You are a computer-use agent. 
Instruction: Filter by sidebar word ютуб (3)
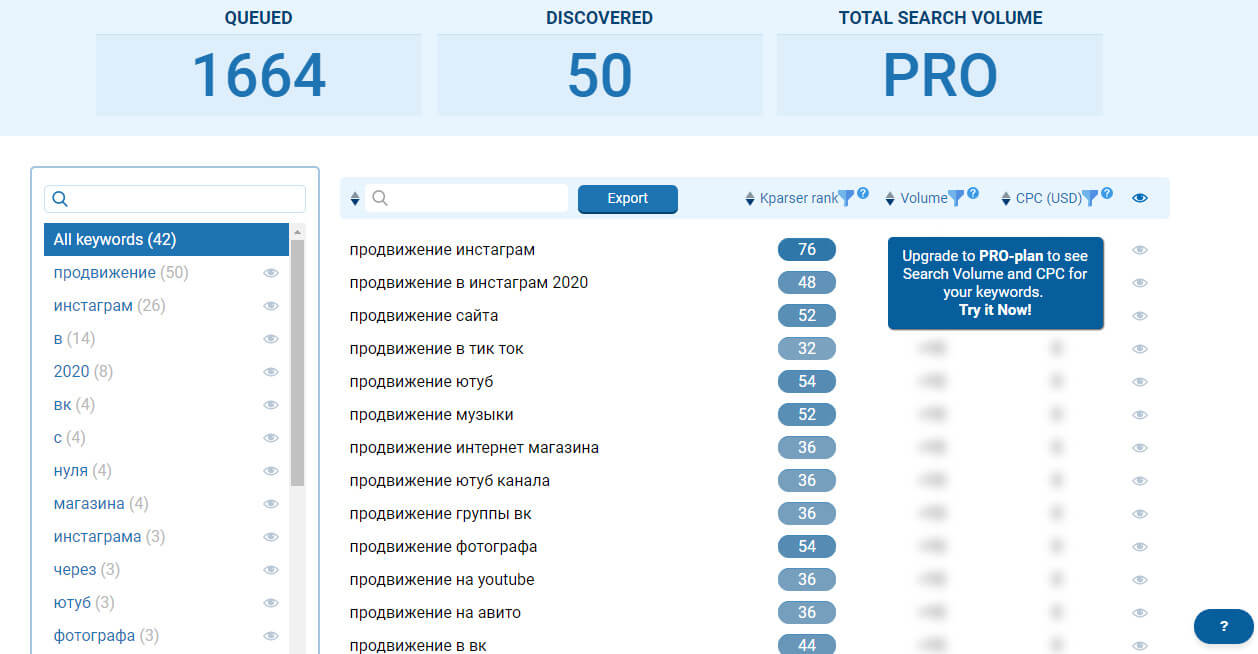click(84, 603)
